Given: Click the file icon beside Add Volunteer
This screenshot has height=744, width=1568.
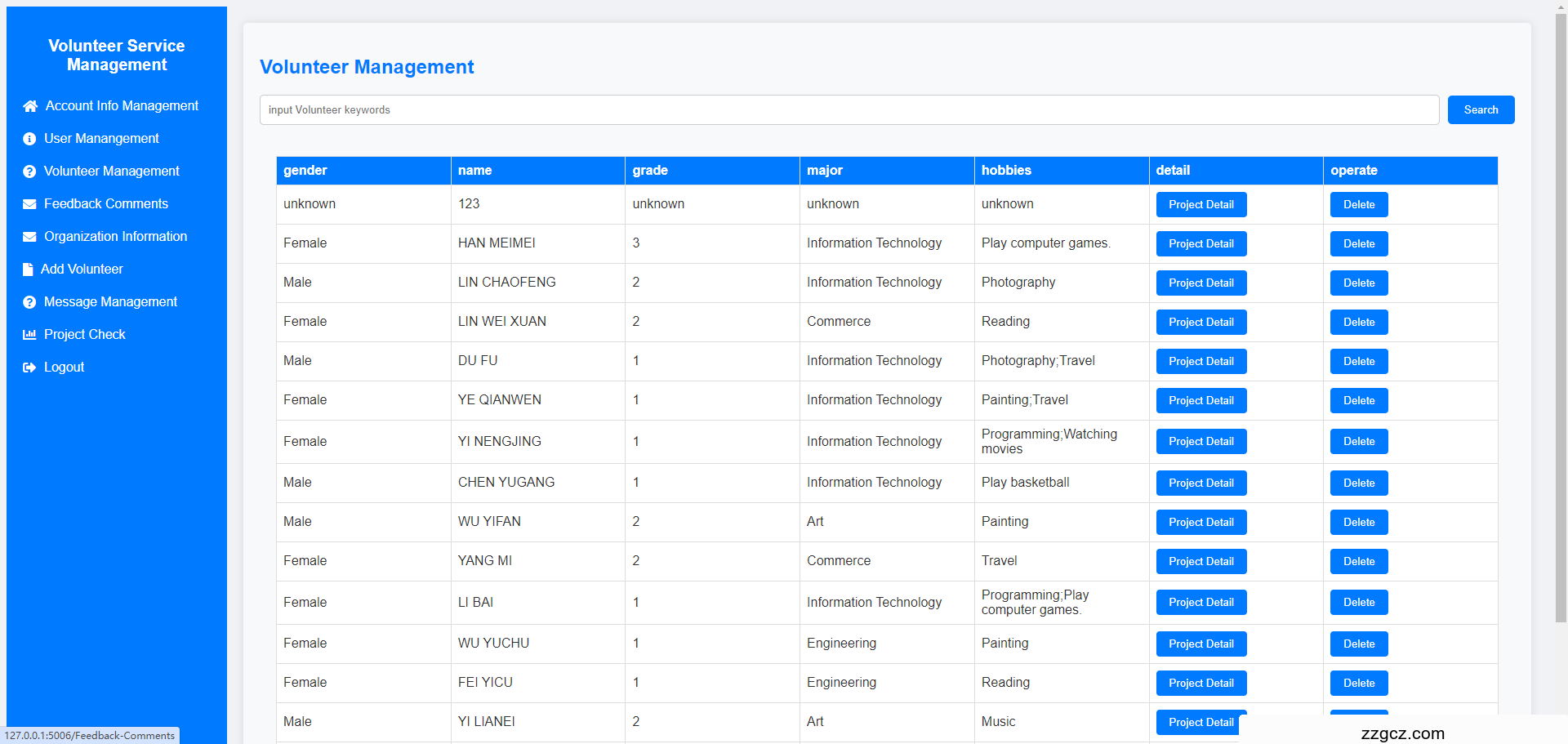Looking at the screenshot, I should click(29, 270).
